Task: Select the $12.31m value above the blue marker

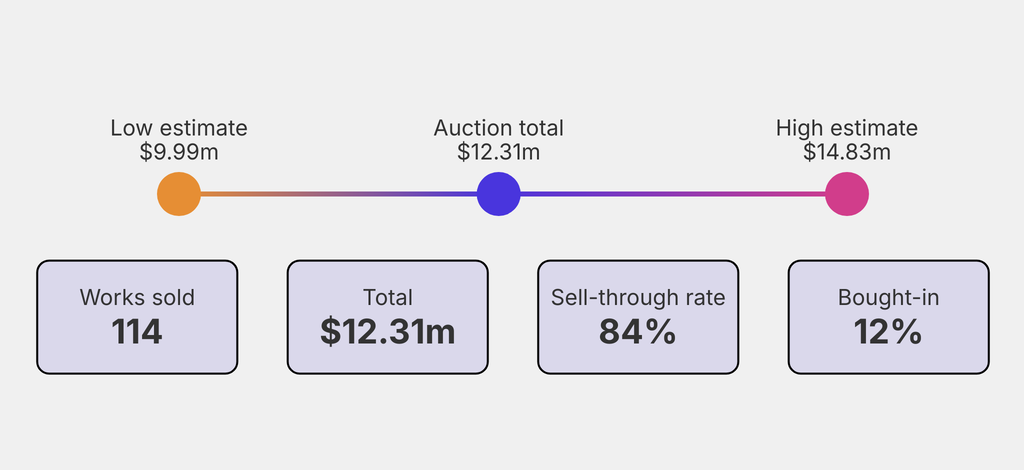Action: [x=498, y=152]
